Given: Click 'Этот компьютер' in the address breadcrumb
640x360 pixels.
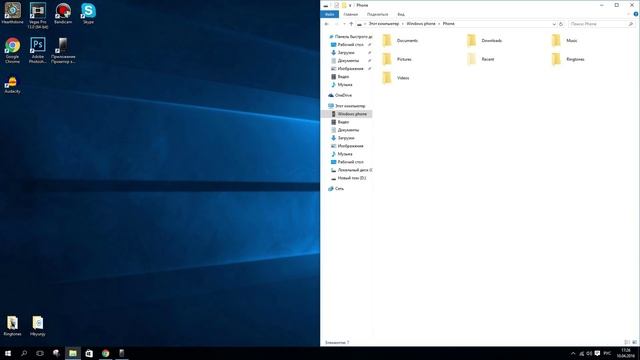Looking at the screenshot, I should (384, 24).
